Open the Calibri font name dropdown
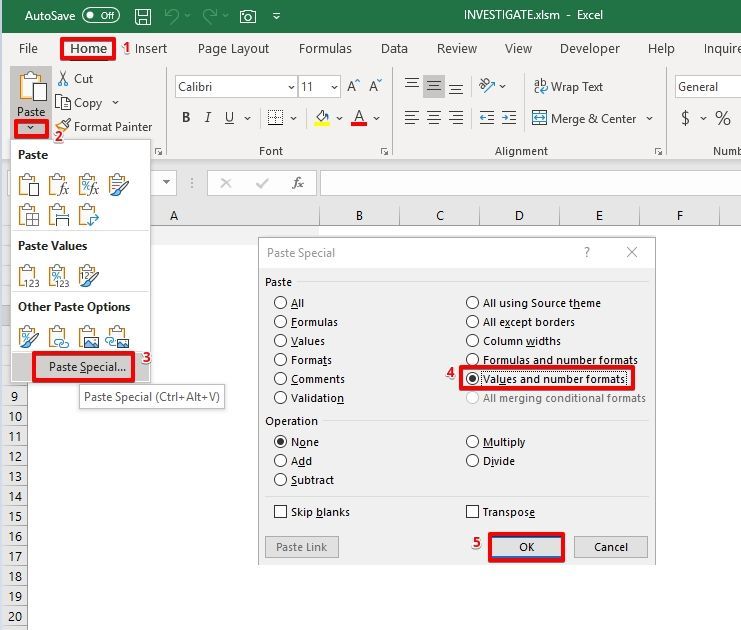Image resolution: width=741 pixels, height=630 pixels. 291,87
